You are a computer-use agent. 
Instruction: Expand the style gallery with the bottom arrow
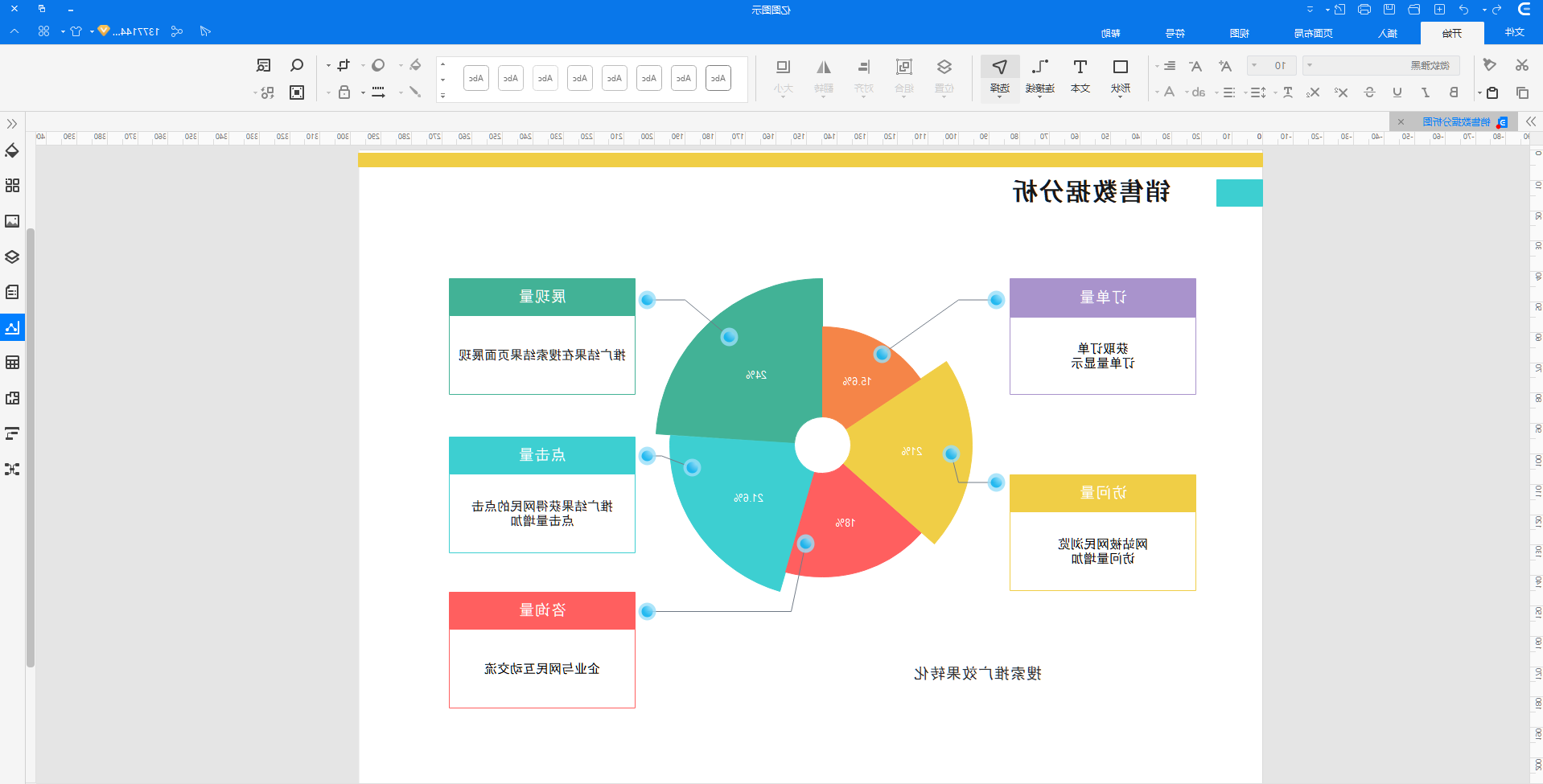tap(442, 96)
